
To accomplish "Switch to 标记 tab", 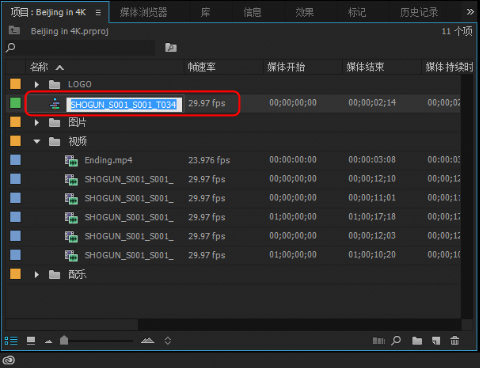I will 357,13.
